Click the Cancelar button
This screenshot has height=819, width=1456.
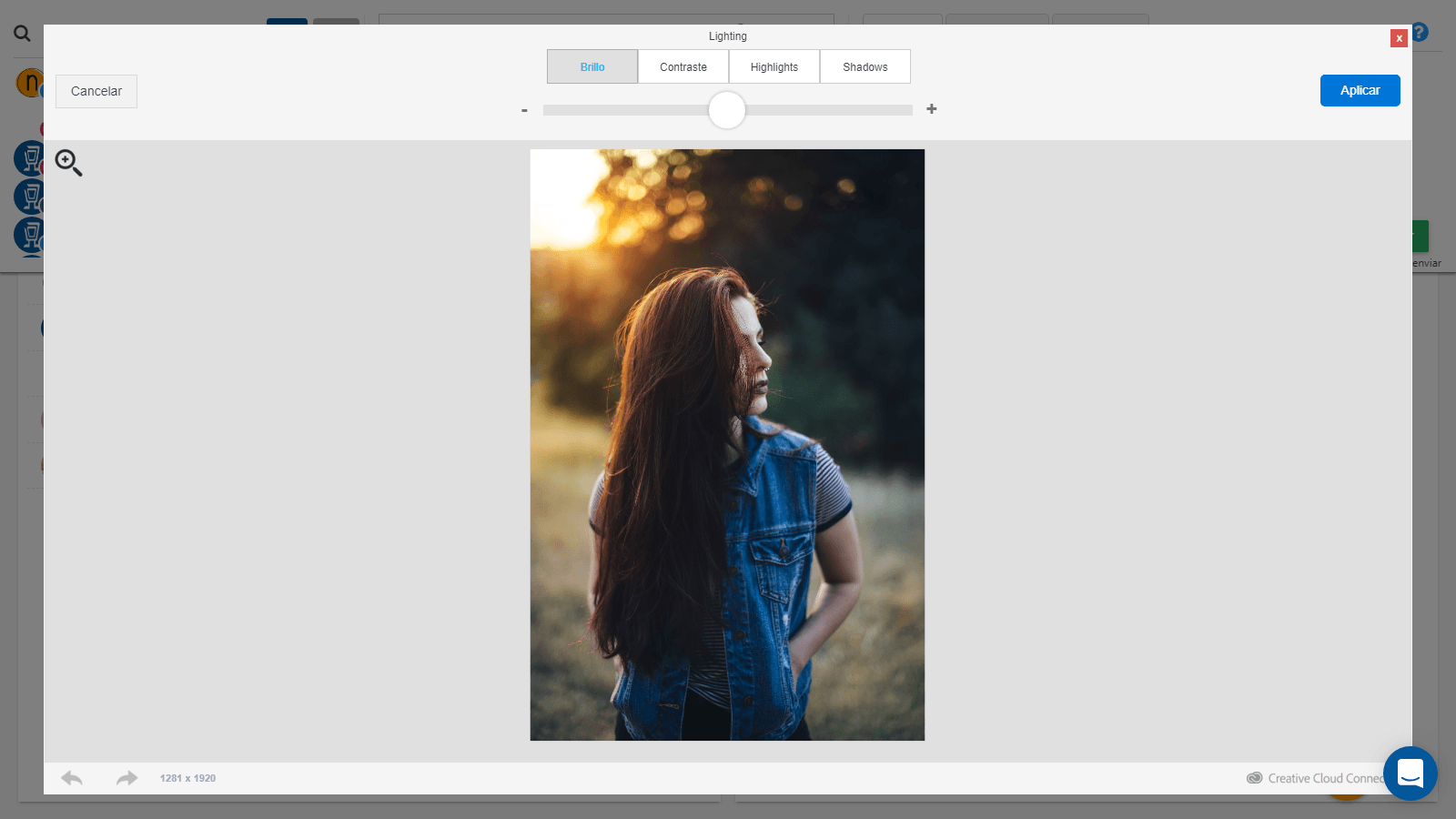96,91
